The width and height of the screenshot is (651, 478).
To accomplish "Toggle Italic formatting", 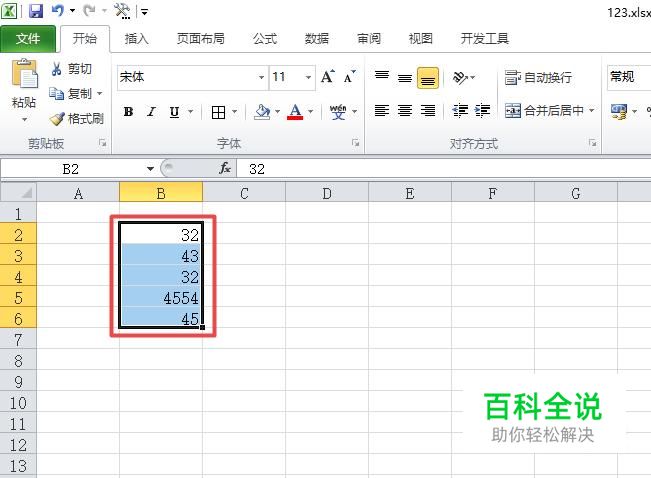I will pos(152,112).
